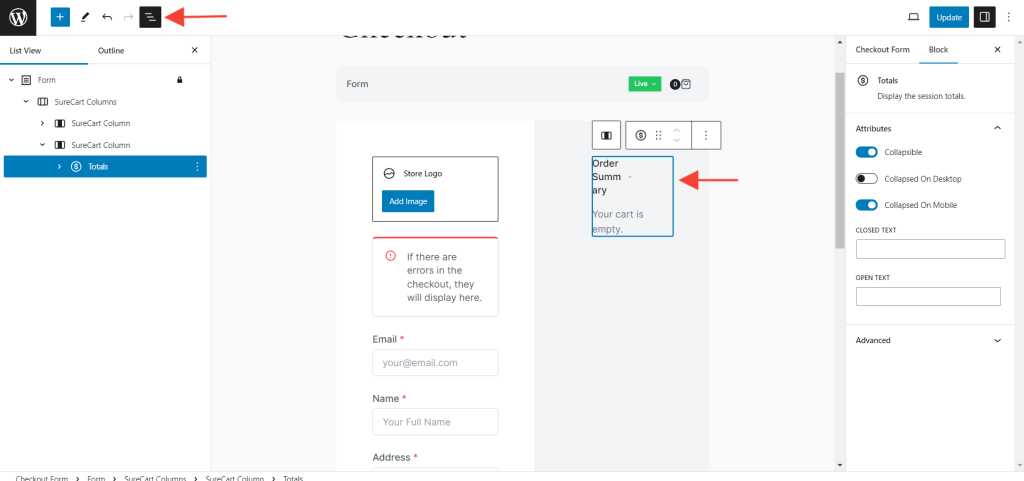Click the Update button
The image size is (1024, 481).
pos(948,17)
